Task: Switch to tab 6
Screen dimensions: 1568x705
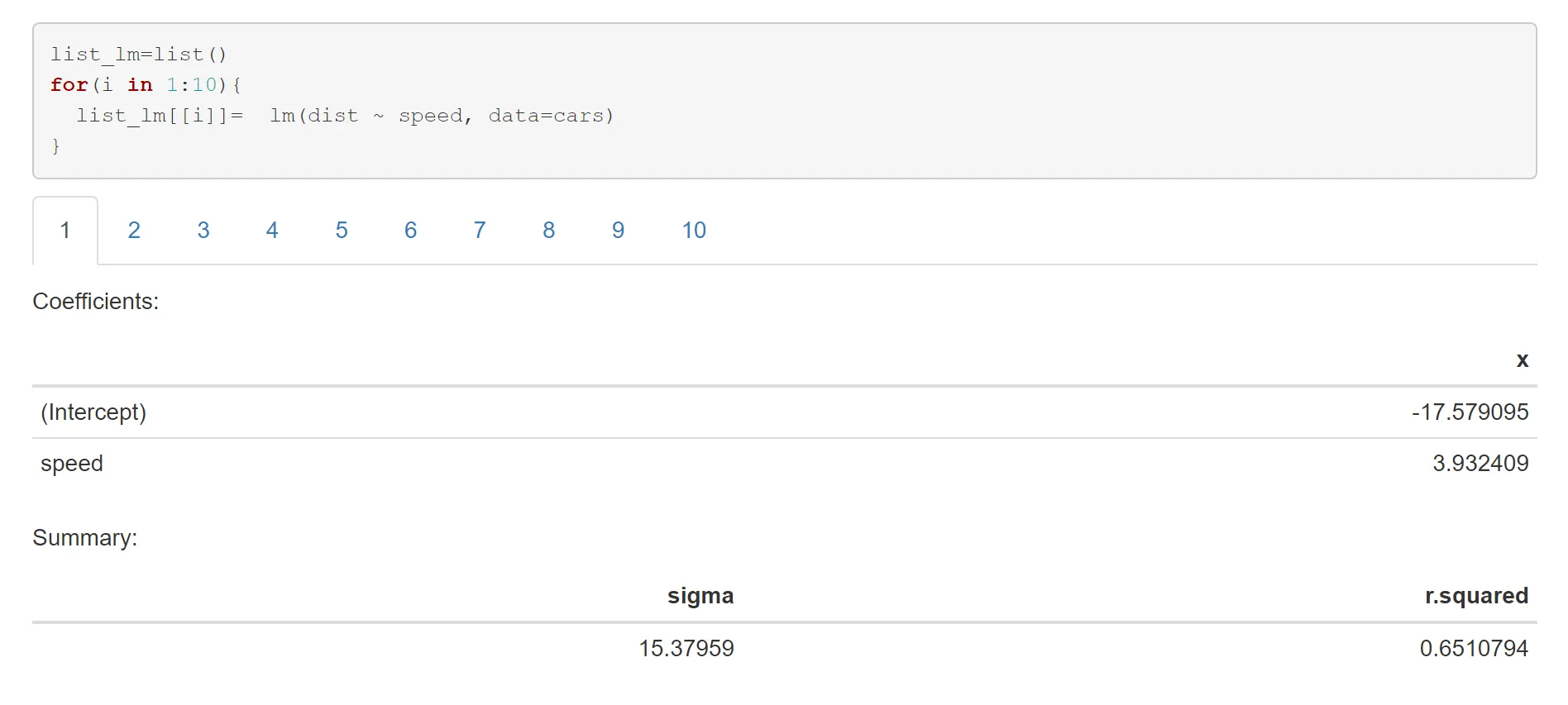Action: pos(410,231)
